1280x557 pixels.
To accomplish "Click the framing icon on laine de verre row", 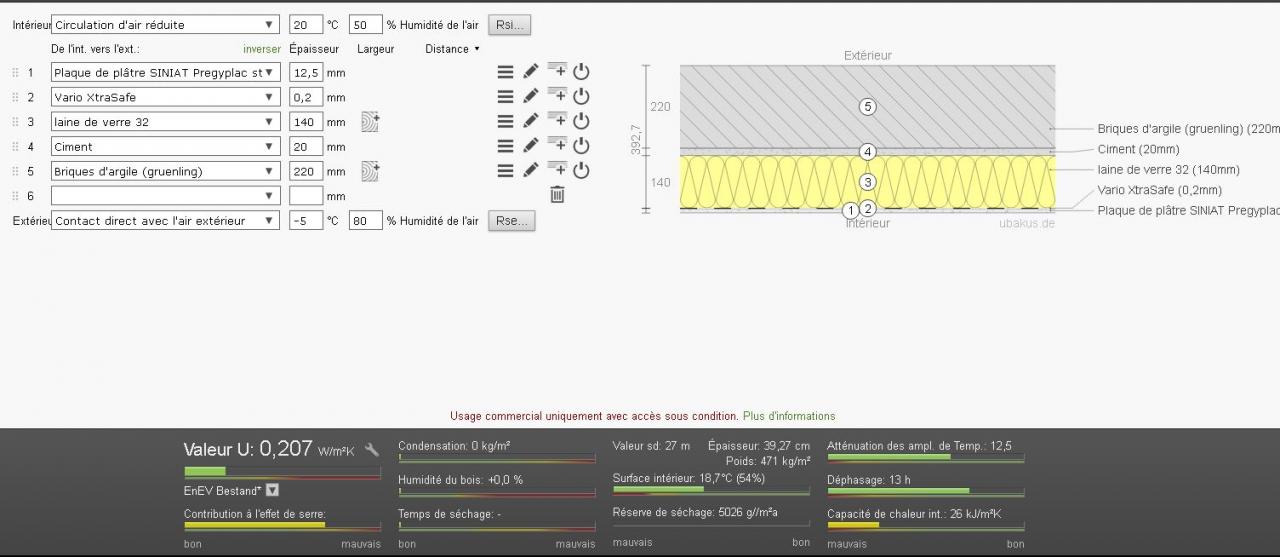I will [371, 121].
